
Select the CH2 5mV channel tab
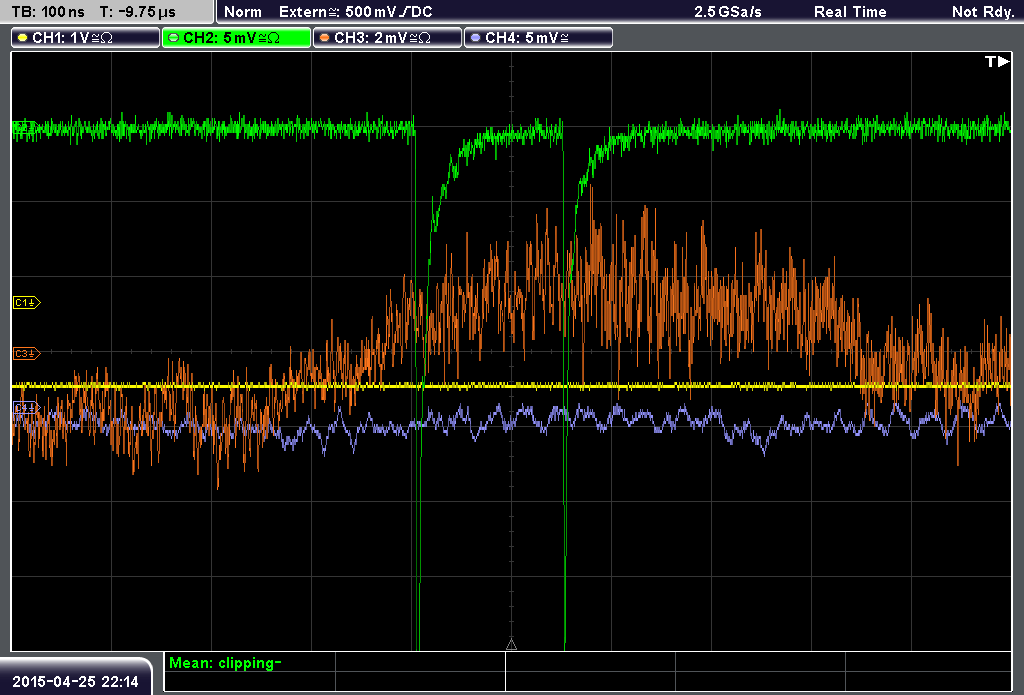coord(236,38)
